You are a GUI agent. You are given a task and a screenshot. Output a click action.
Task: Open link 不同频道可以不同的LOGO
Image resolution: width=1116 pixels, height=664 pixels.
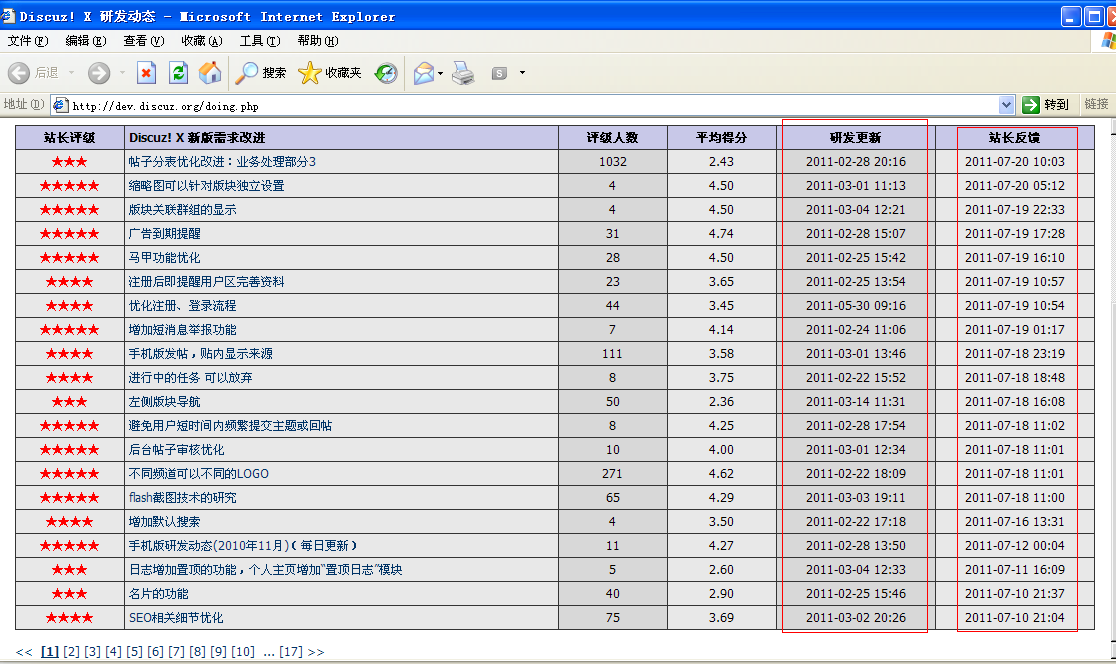(199, 474)
